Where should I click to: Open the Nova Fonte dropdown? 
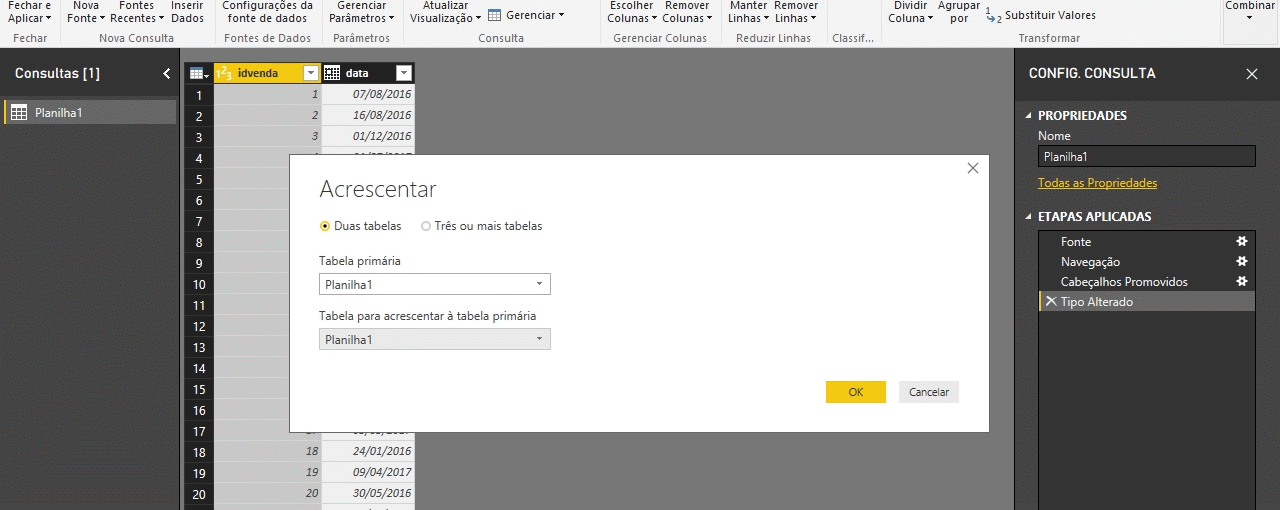pos(86,12)
